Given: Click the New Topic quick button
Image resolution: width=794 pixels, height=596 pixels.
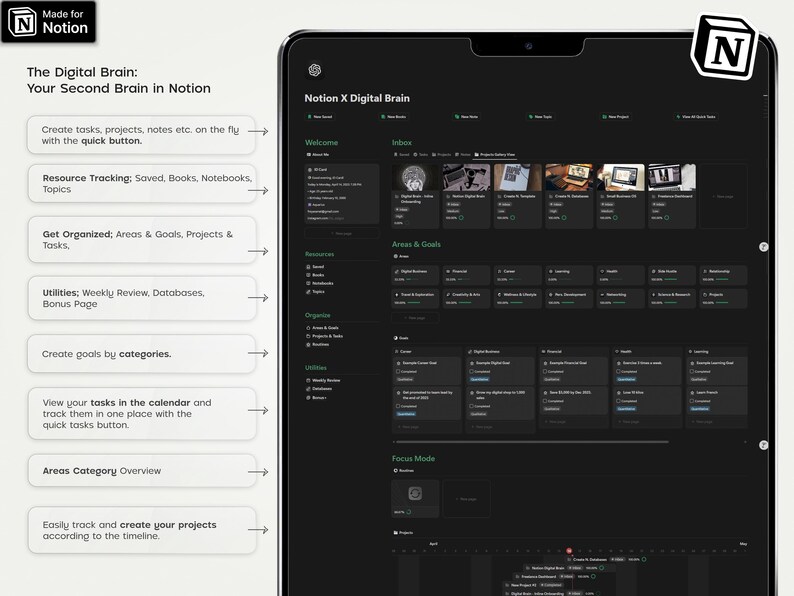Looking at the screenshot, I should click(x=540, y=116).
